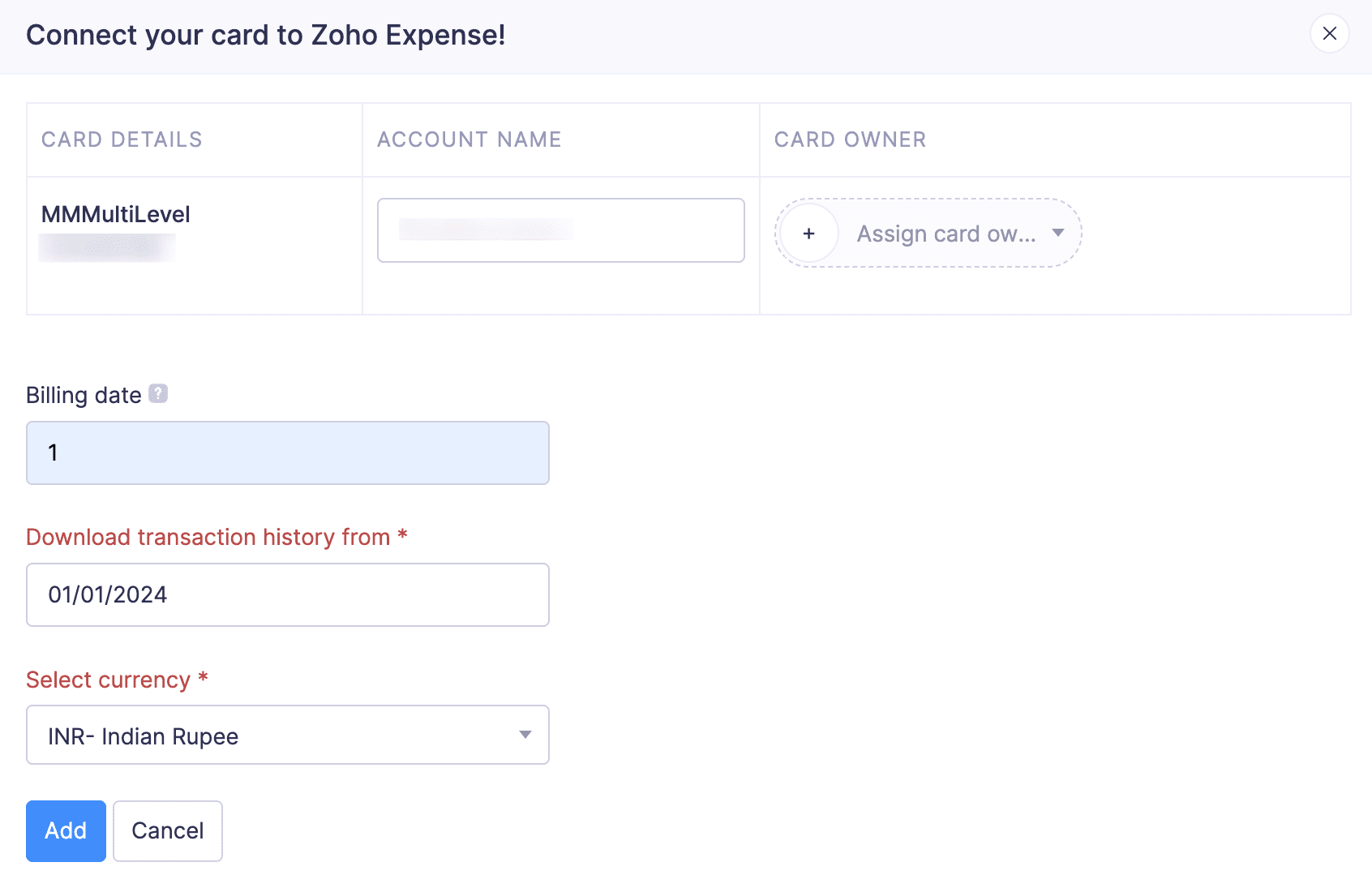Click the close icon in the header
The height and width of the screenshot is (875, 1372).
pos(1329,34)
